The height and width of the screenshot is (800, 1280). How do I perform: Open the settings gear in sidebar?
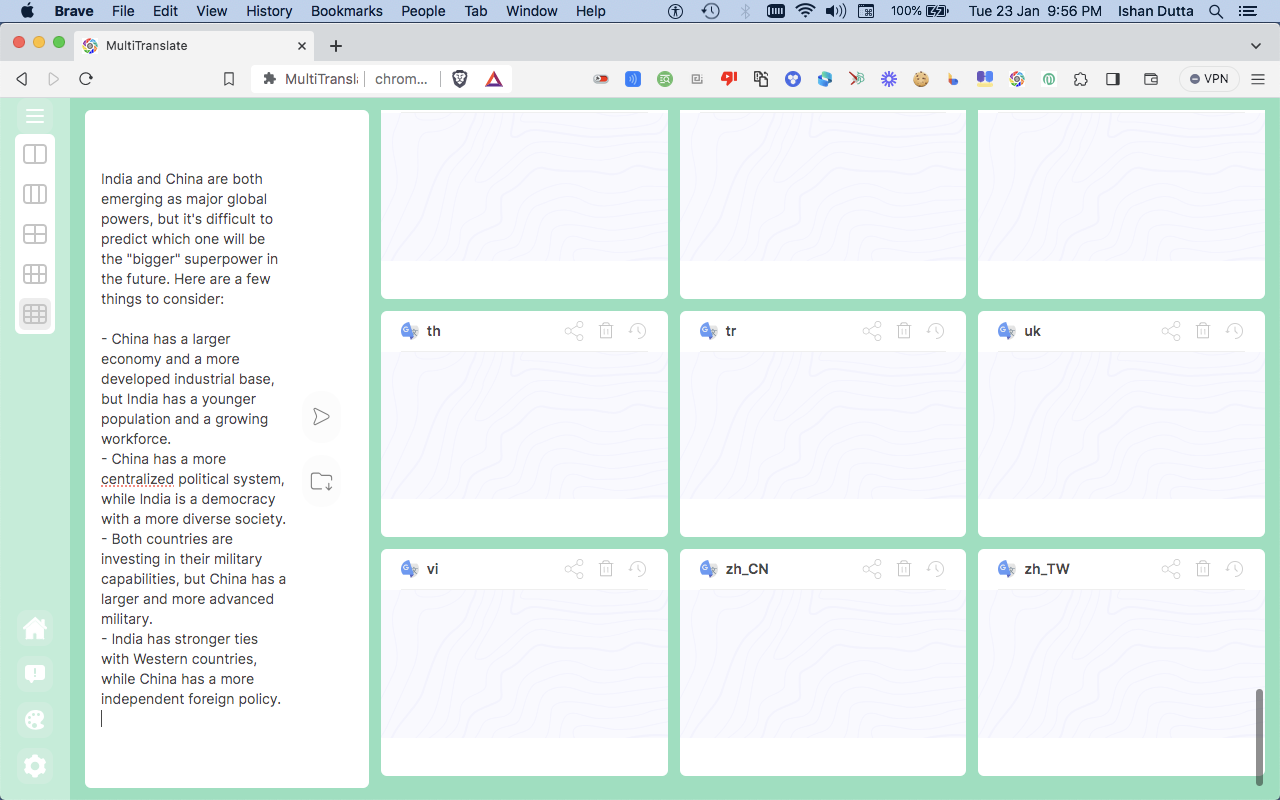[x=35, y=766]
